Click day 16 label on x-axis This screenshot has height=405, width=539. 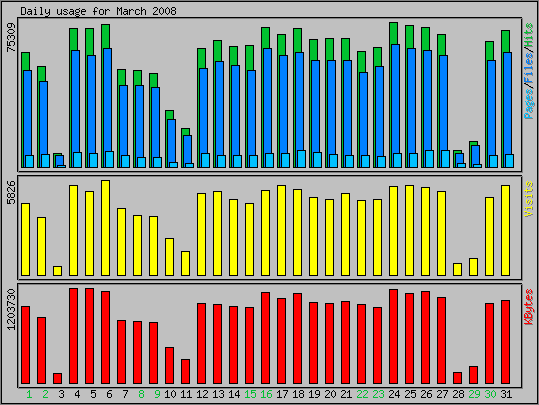[266, 394]
